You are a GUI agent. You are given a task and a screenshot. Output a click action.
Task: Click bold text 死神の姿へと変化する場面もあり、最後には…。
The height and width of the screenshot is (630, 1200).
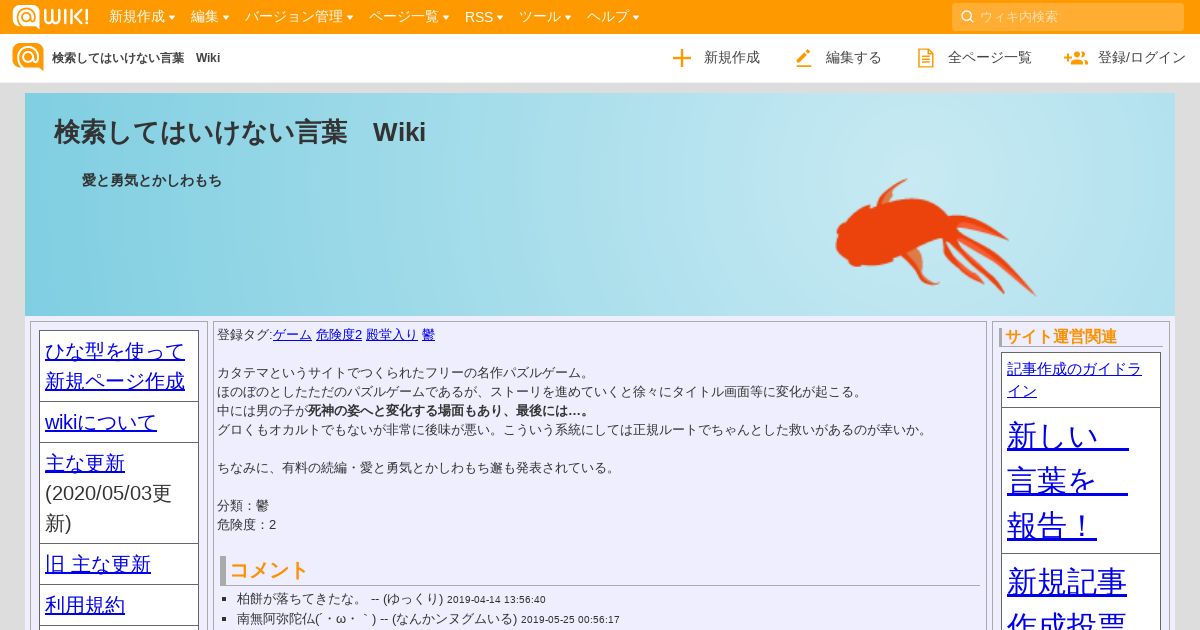tap(449, 411)
